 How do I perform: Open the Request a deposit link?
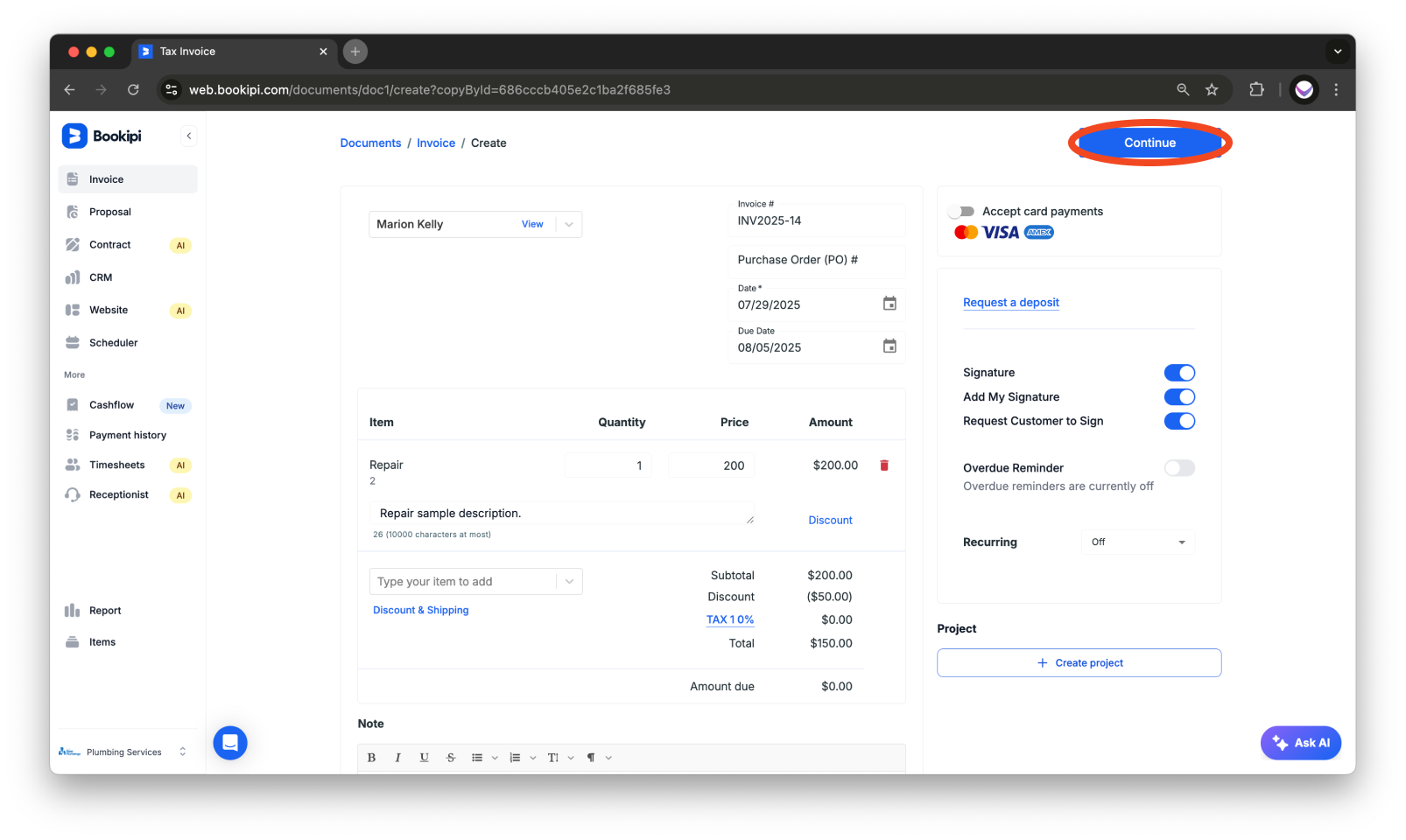click(1010, 302)
